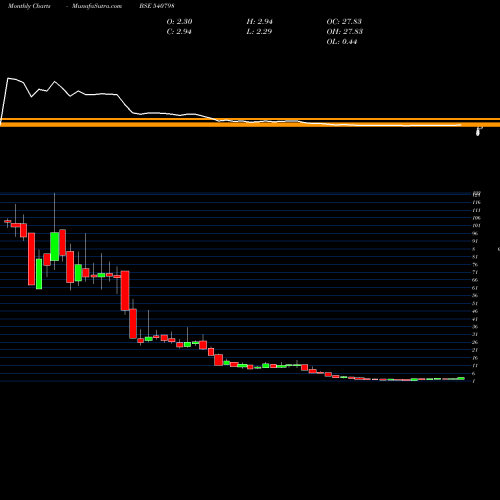Click the 56 price axis label

tap(475, 296)
